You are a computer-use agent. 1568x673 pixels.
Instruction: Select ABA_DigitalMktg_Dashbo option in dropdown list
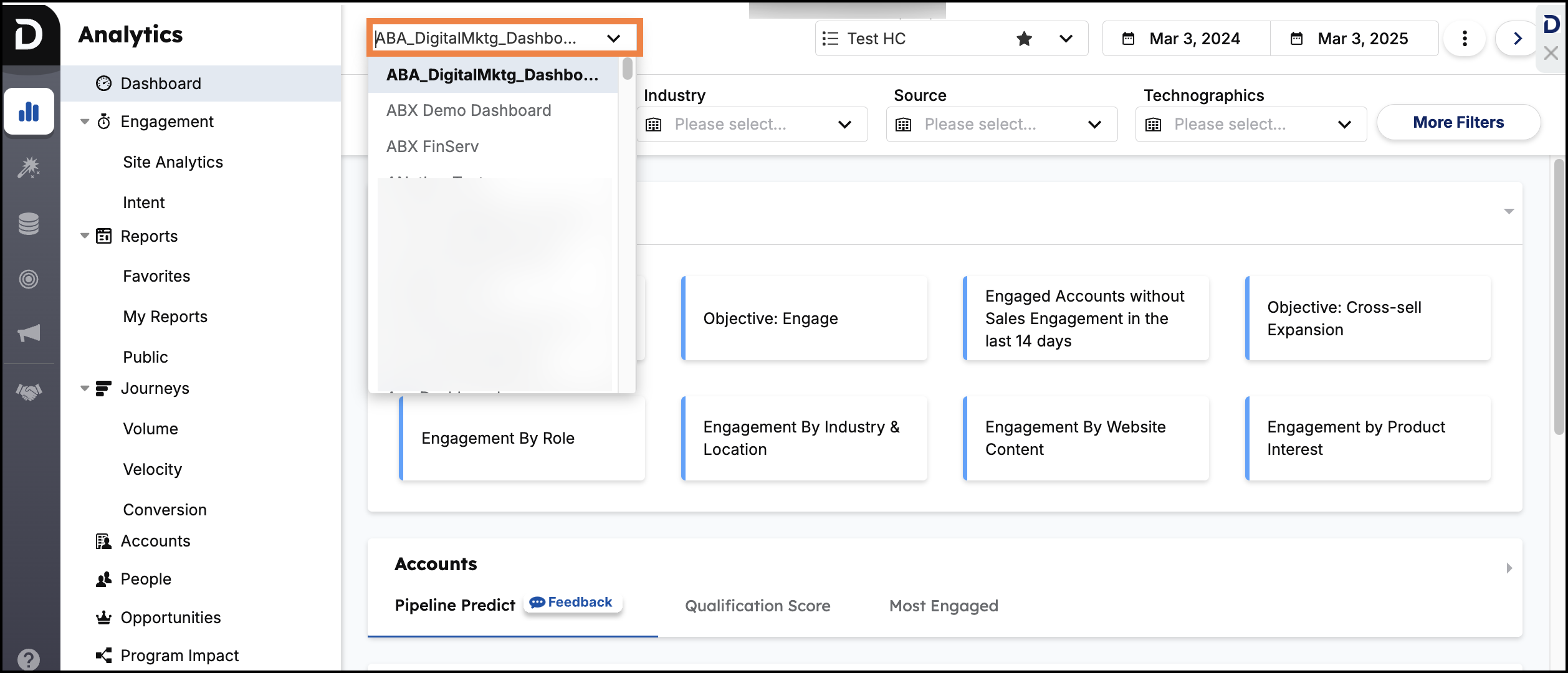(493, 75)
